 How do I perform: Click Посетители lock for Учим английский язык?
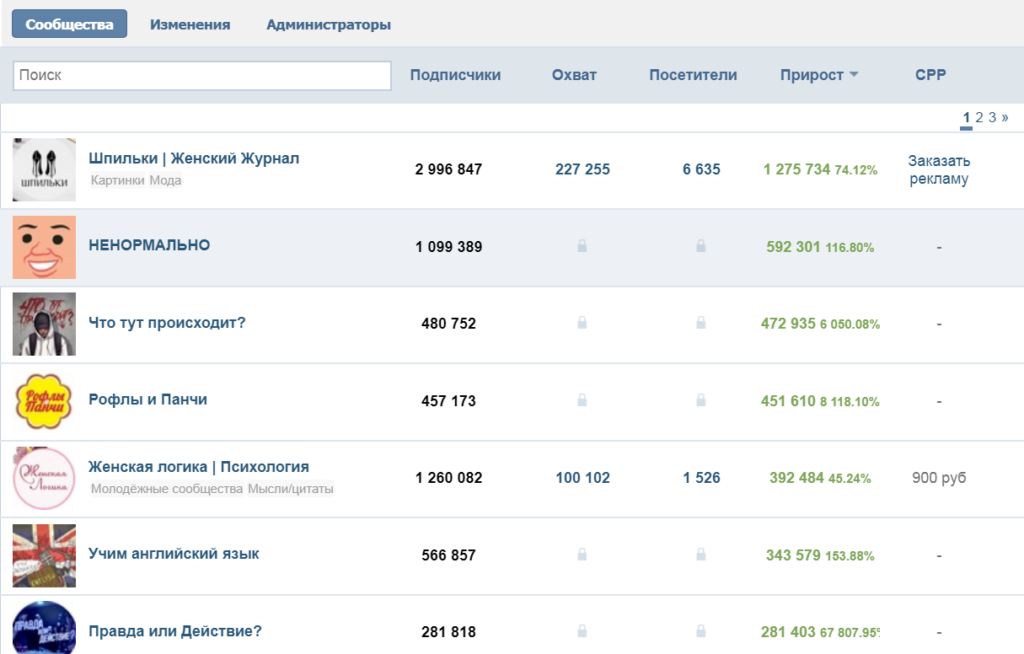click(x=701, y=555)
